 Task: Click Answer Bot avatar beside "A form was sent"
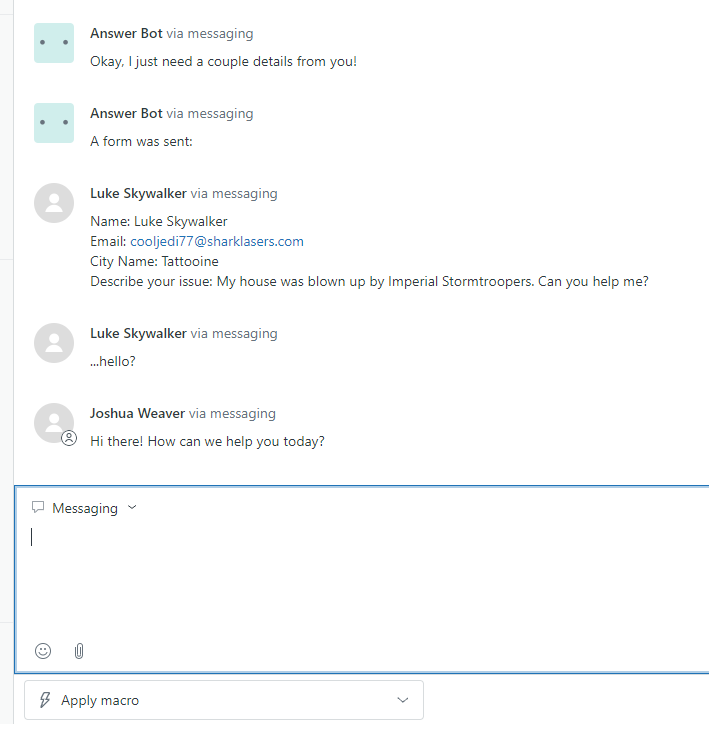tap(54, 123)
